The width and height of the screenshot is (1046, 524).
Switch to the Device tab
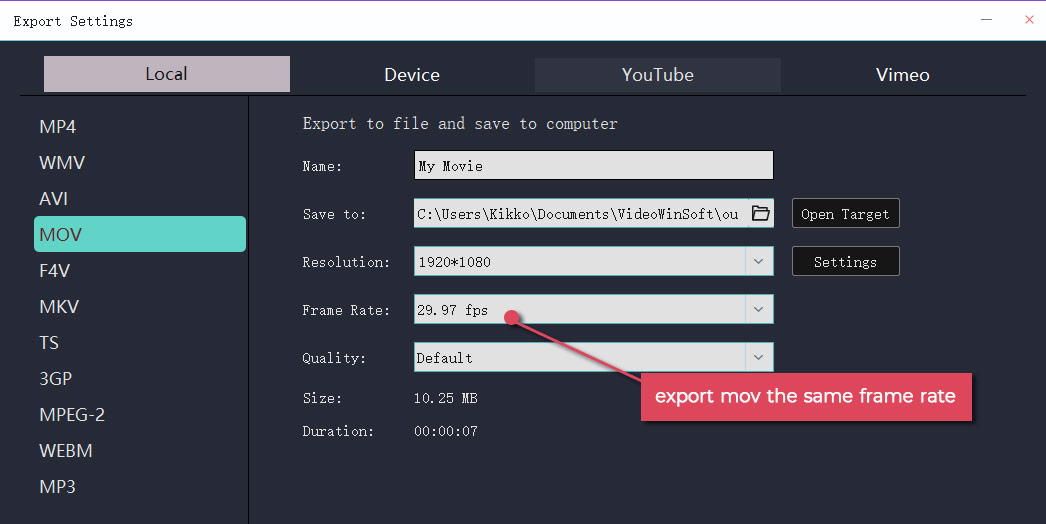point(412,75)
